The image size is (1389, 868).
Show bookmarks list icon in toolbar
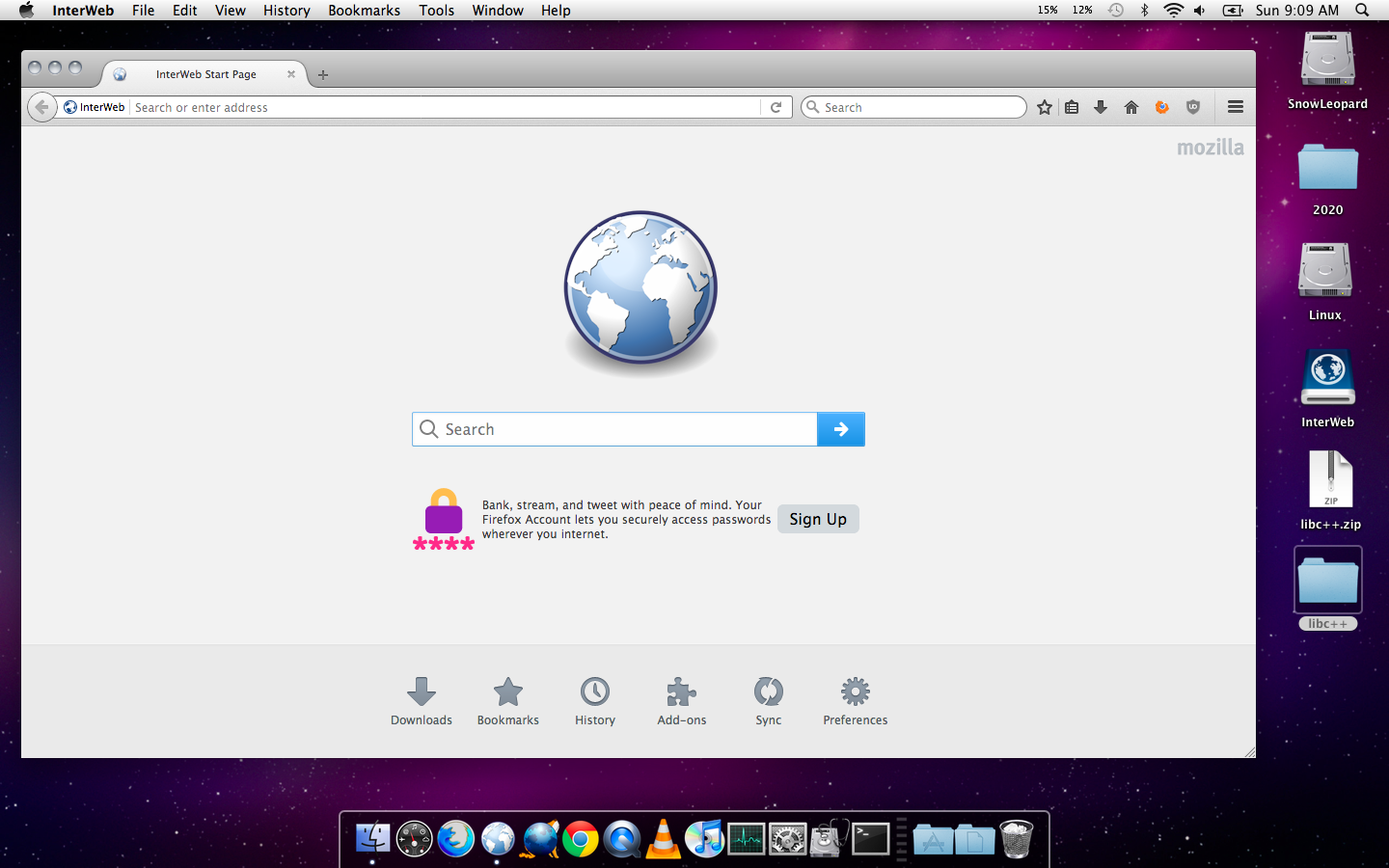click(x=1072, y=107)
